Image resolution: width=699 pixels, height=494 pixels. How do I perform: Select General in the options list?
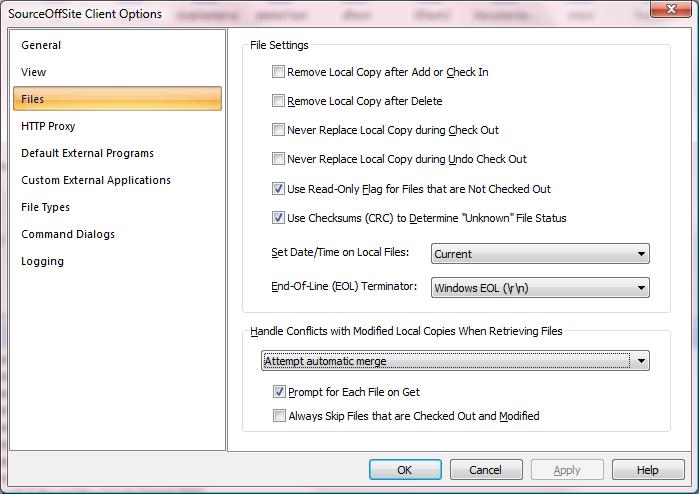pyautogui.click(x=41, y=45)
